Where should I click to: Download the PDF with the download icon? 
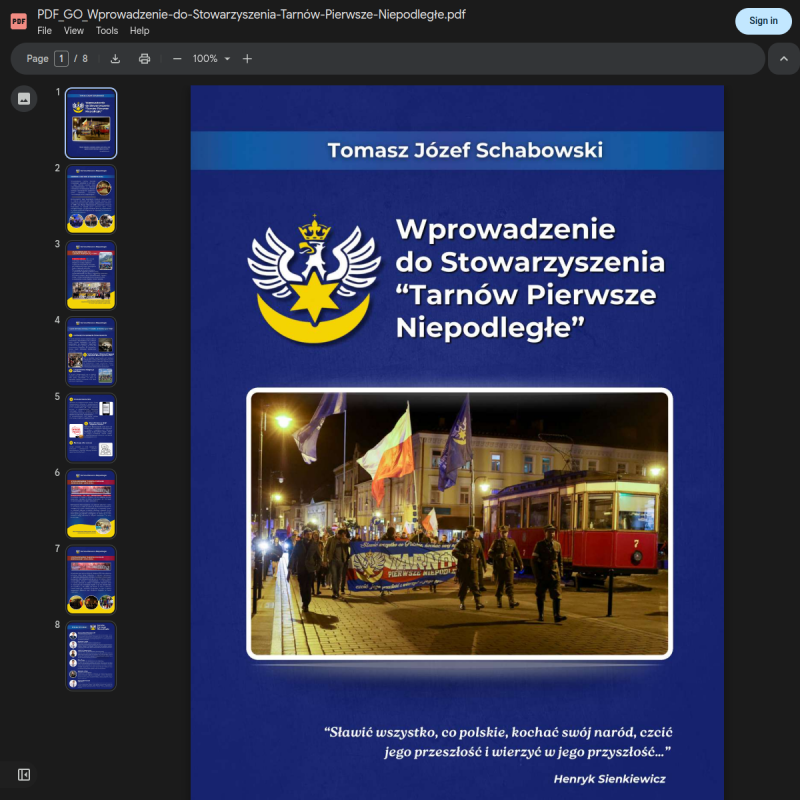point(115,59)
